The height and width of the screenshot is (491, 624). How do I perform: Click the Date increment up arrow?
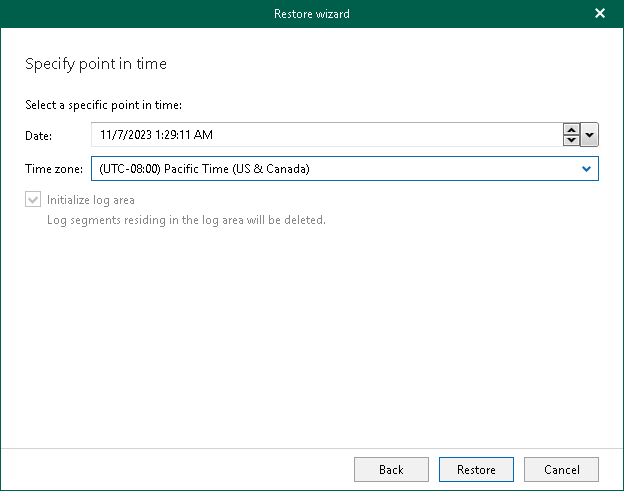point(571,129)
